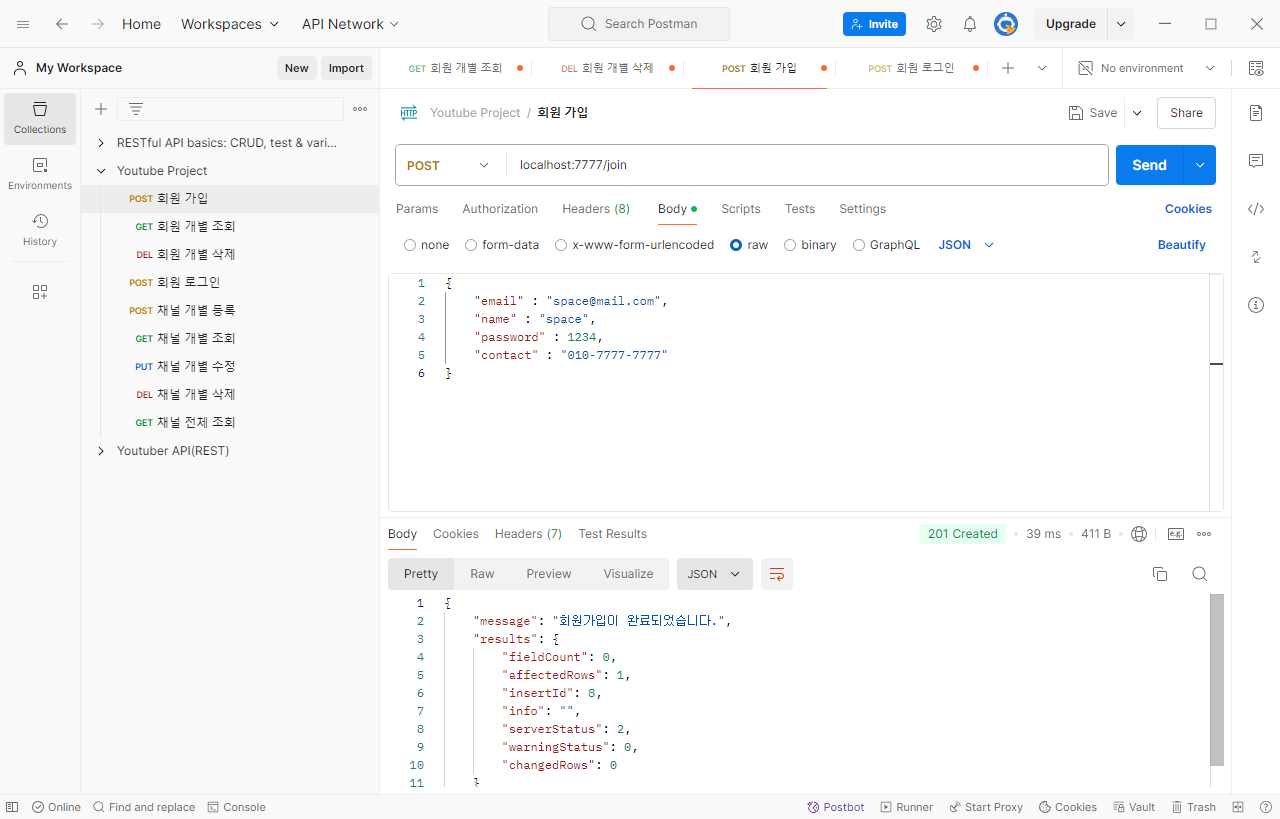Open the notifications bell
This screenshot has width=1280, height=819.
click(x=970, y=24)
